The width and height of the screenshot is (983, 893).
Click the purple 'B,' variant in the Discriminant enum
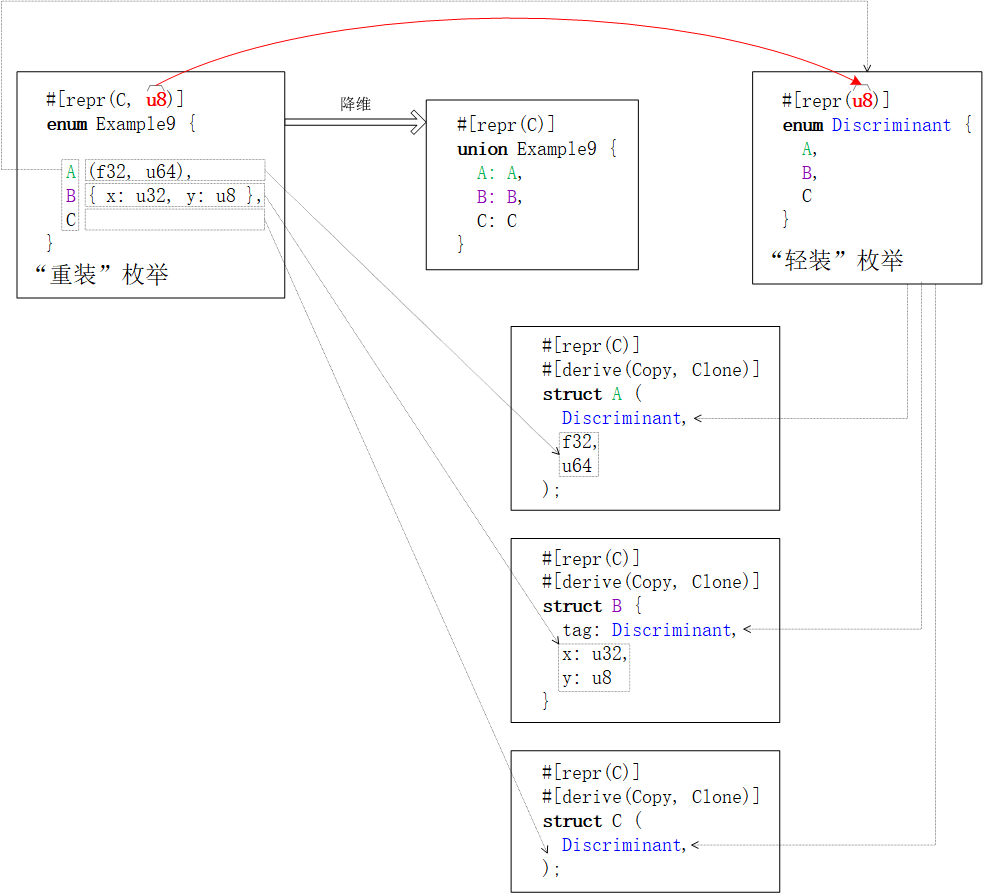point(809,172)
